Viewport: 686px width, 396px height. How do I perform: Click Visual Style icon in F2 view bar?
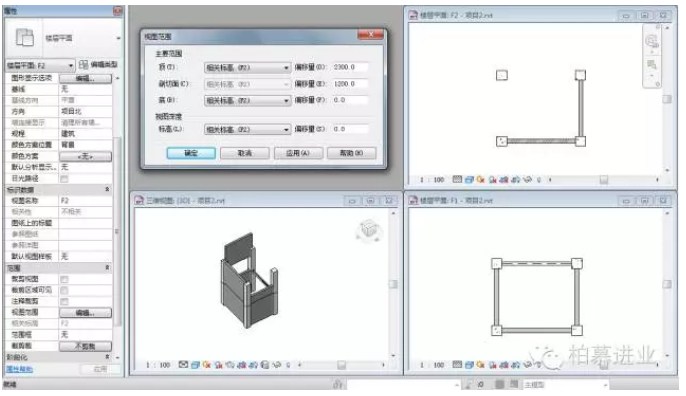point(469,179)
